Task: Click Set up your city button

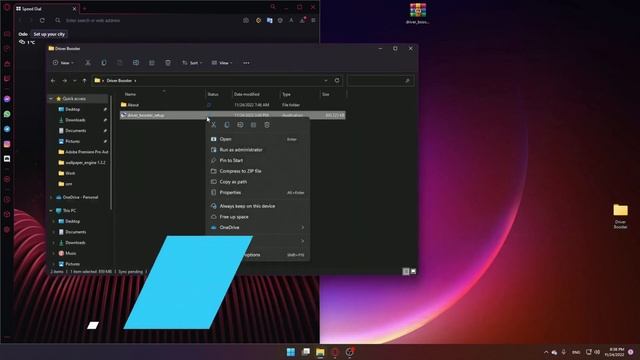Action: [49, 34]
